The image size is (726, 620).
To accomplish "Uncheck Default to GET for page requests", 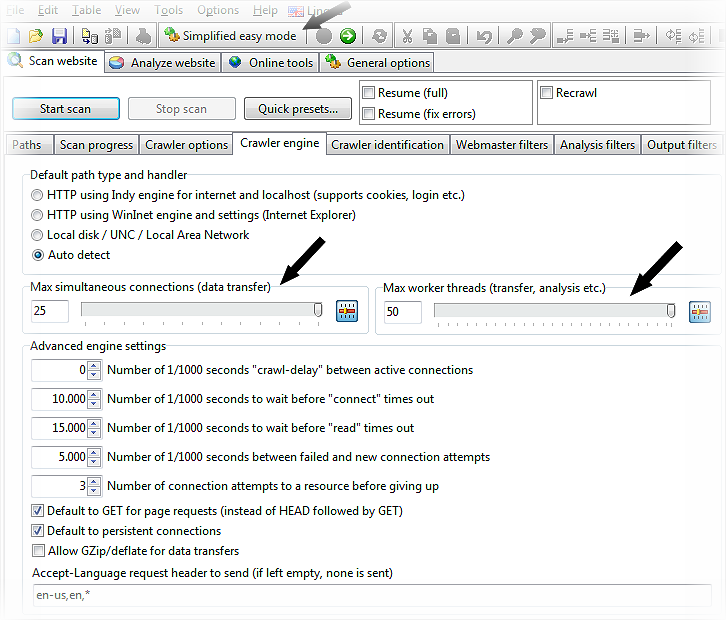I will (x=38, y=511).
